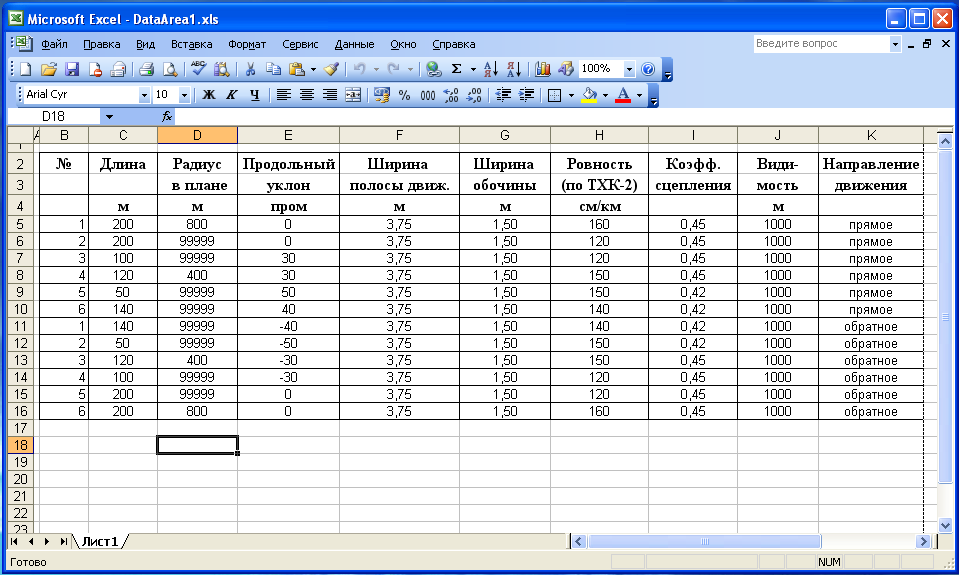Click the Format Painter brush icon

click(x=331, y=69)
